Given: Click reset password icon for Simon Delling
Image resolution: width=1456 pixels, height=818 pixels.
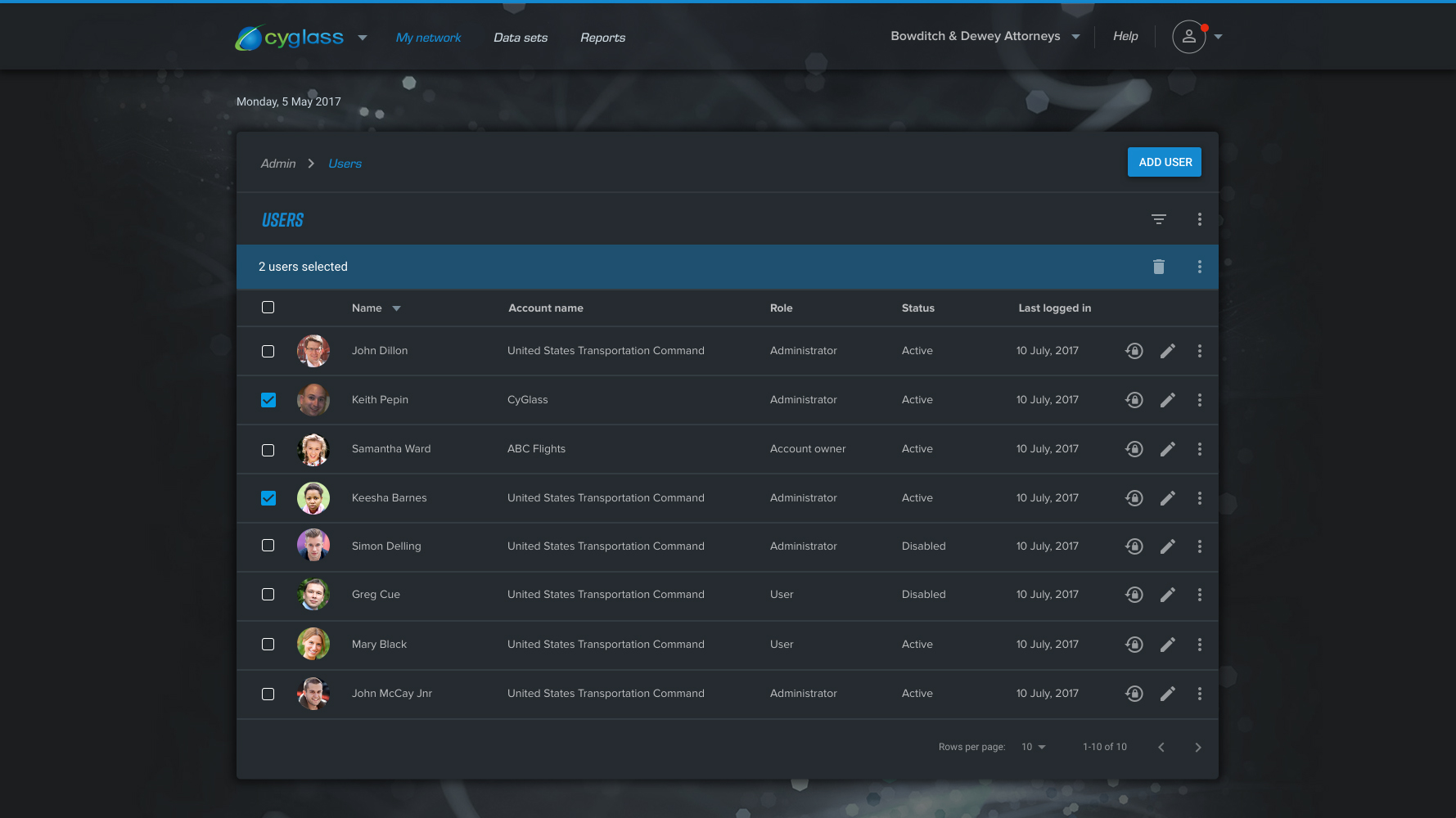Looking at the screenshot, I should pos(1134,546).
